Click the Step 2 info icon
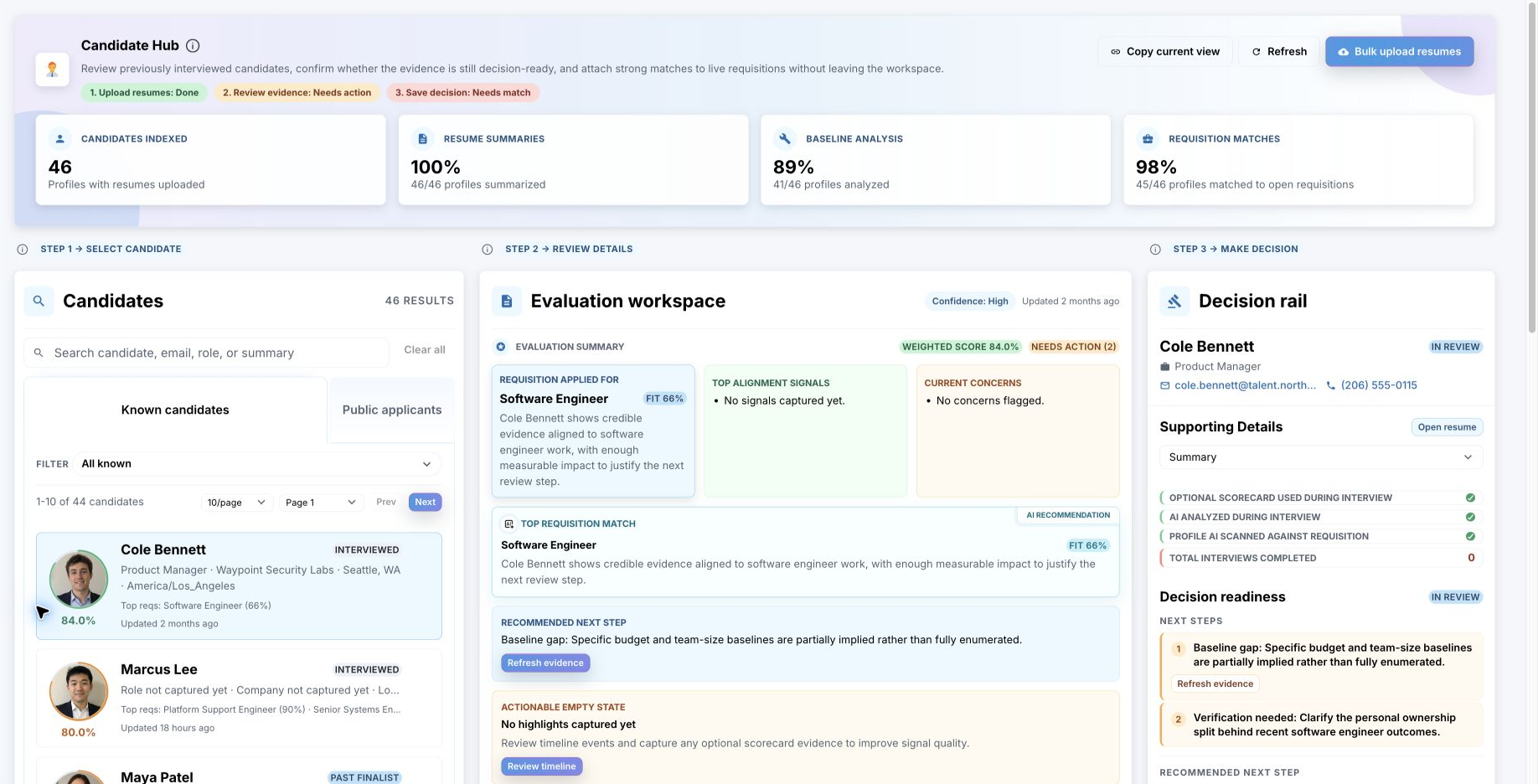 pos(488,249)
